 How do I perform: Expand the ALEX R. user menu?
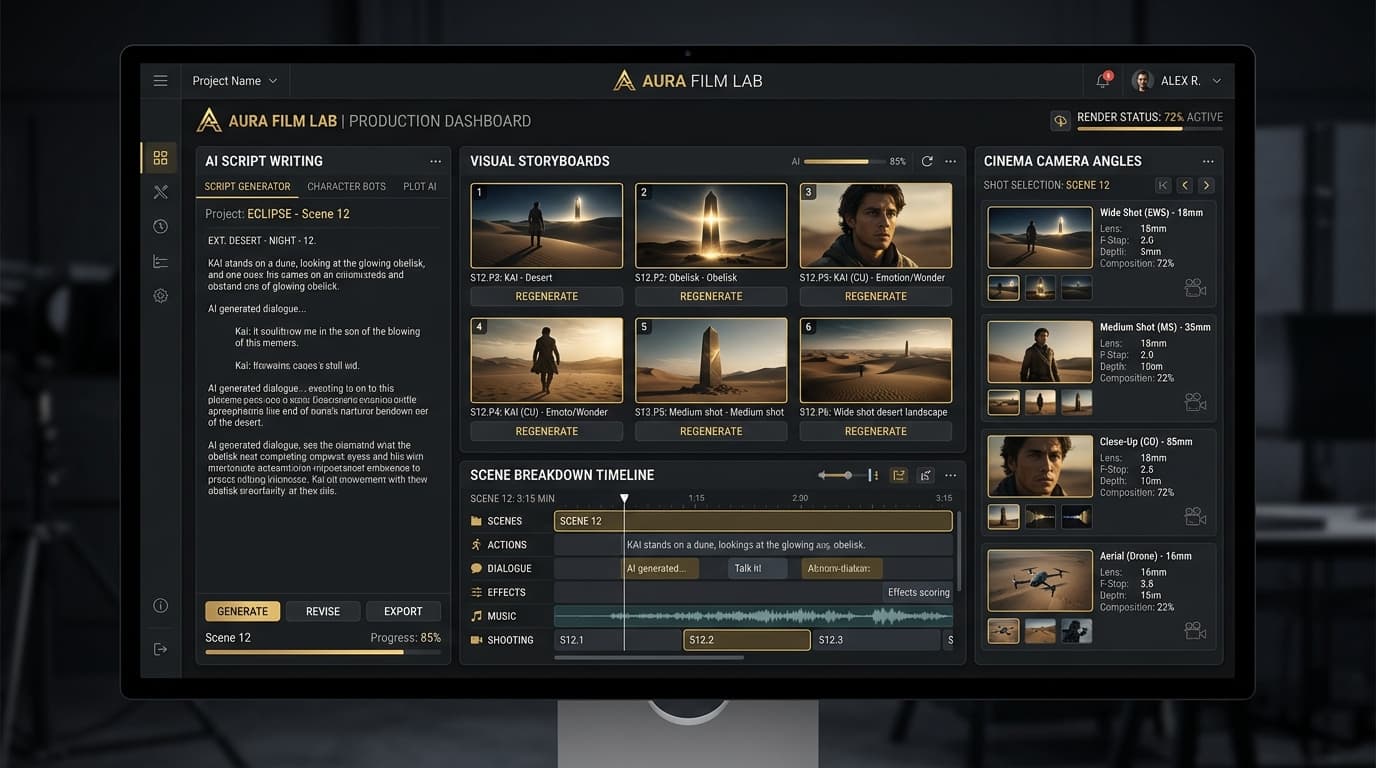point(1177,81)
